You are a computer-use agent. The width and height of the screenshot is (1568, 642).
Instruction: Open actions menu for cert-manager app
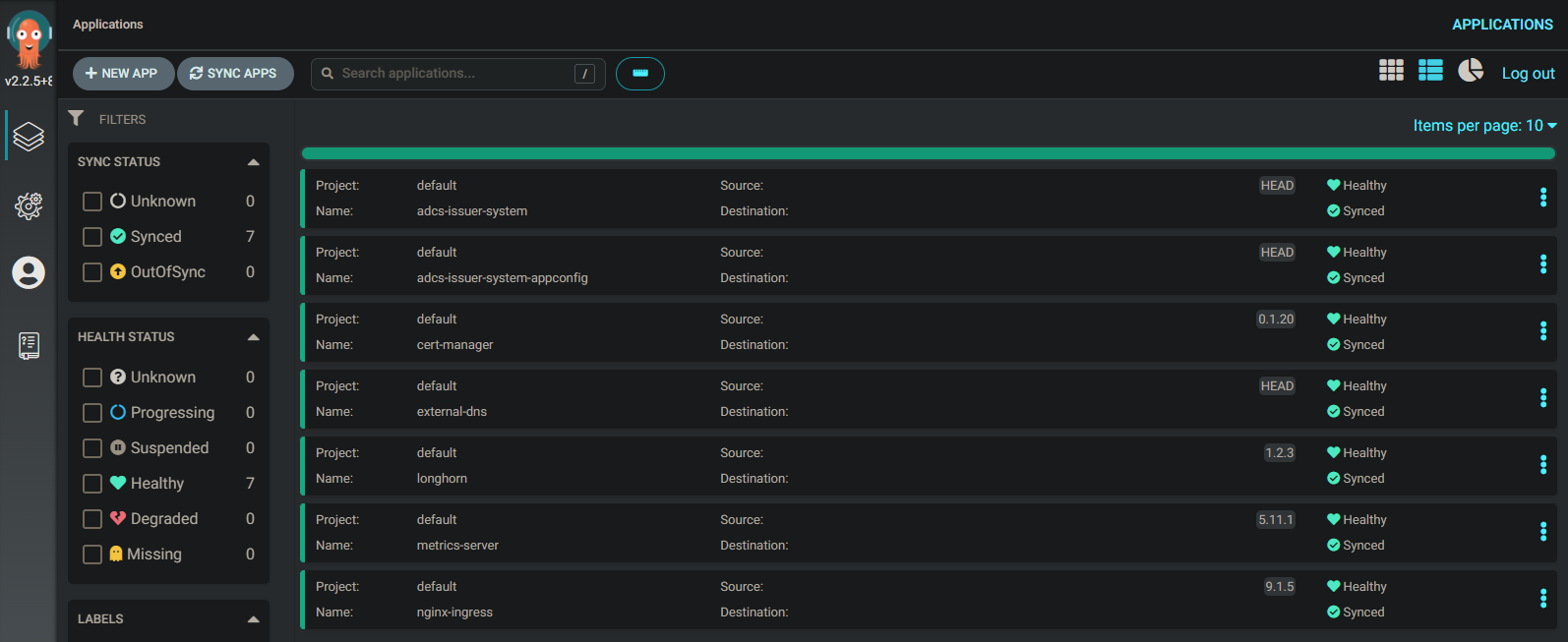[x=1542, y=331]
